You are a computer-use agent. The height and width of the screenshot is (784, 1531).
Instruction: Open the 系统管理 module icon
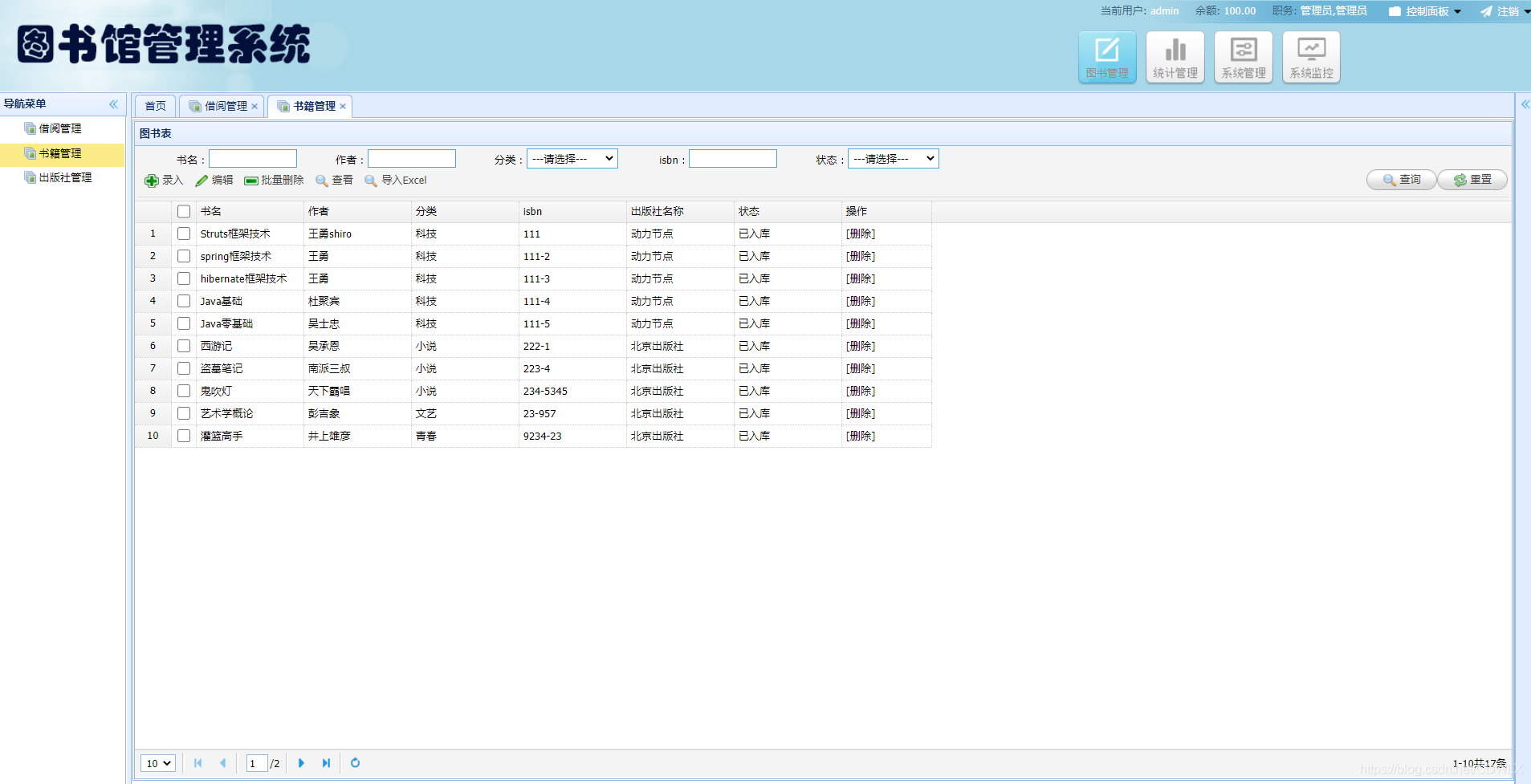click(1243, 57)
